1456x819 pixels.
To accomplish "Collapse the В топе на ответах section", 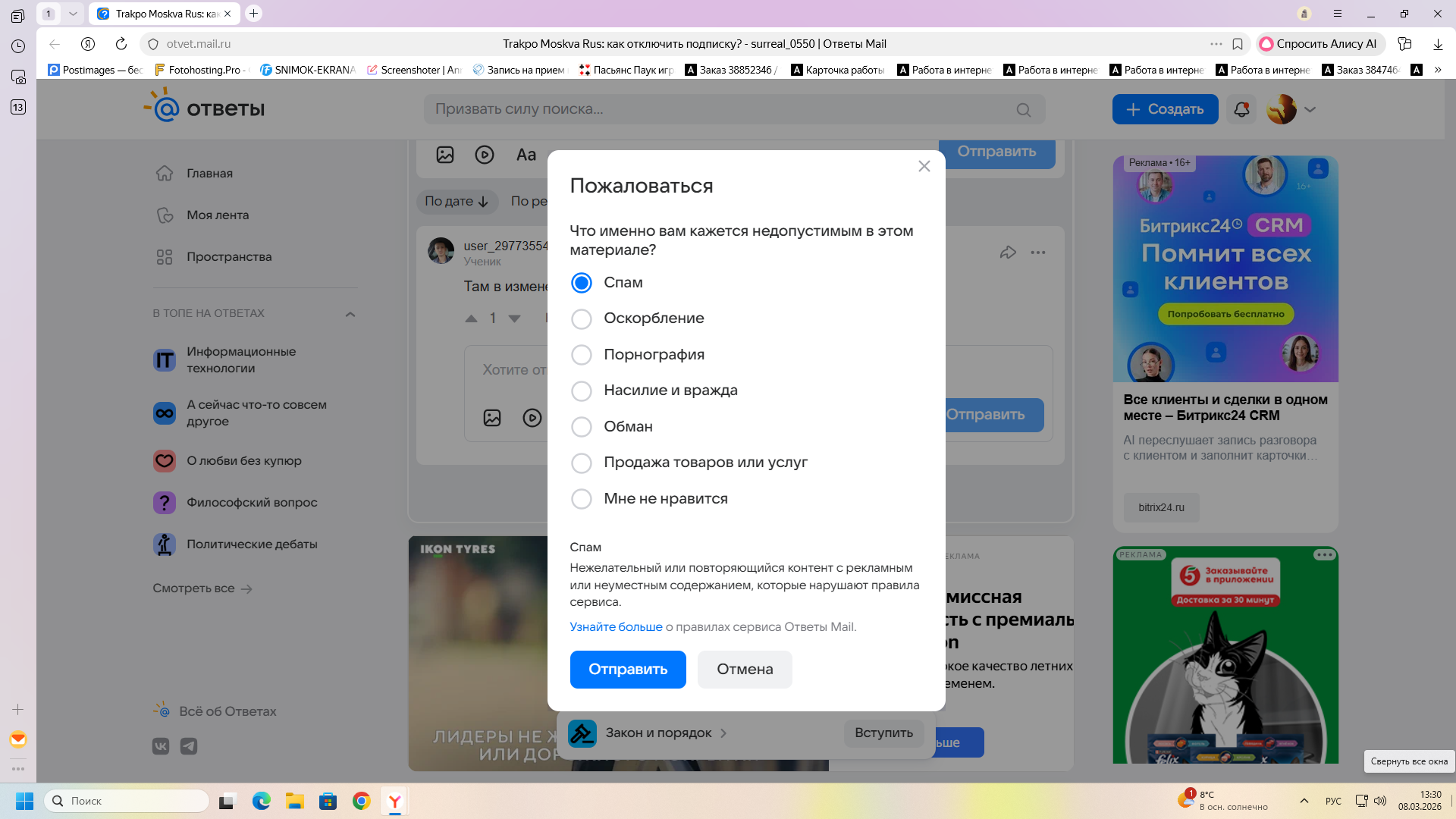I will (350, 314).
